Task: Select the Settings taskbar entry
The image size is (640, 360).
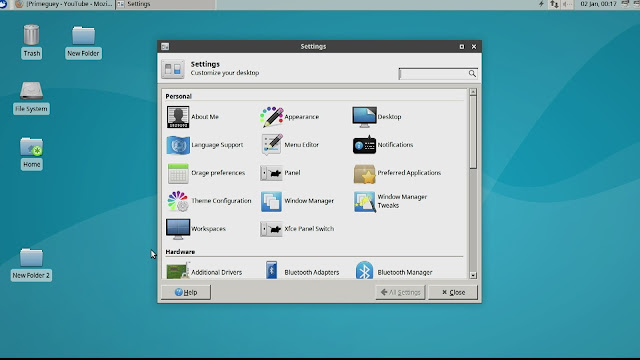Action: pyautogui.click(x=165, y=4)
